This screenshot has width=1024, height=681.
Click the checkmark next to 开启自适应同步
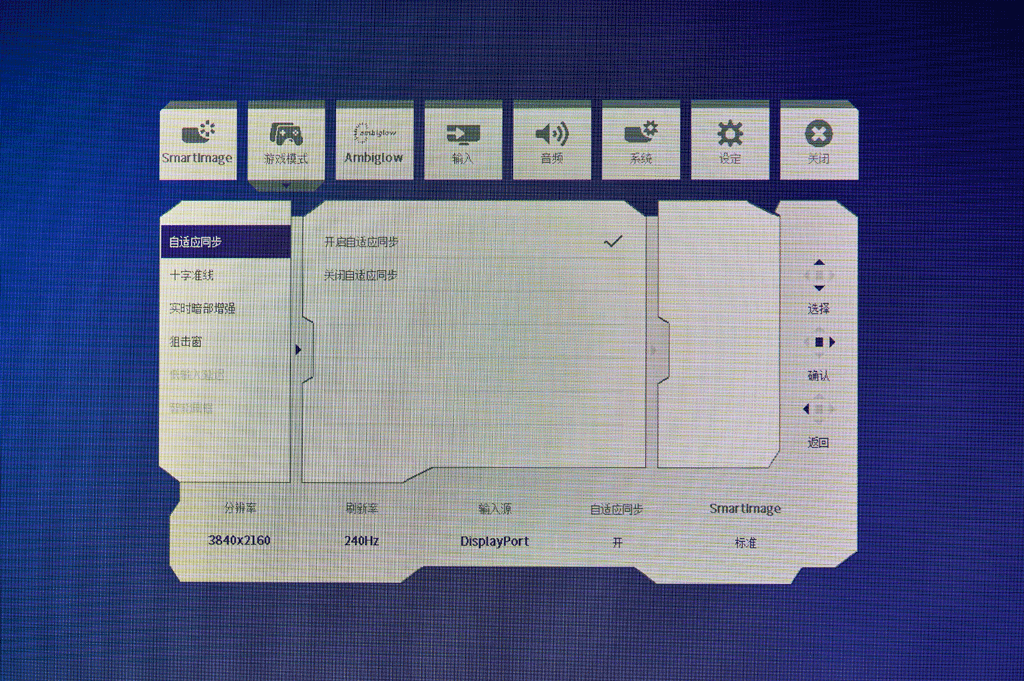[613, 242]
